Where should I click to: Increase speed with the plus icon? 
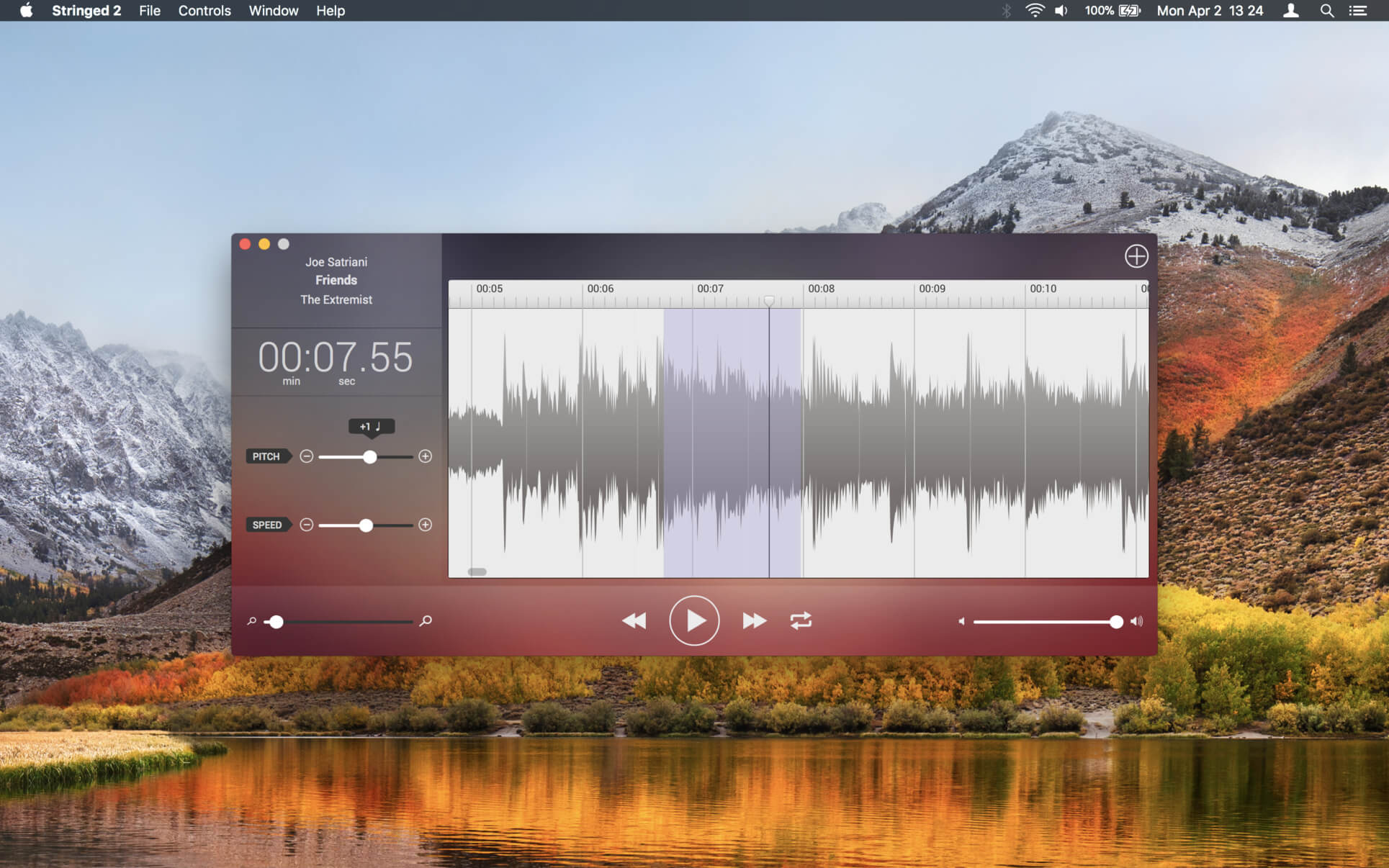426,525
